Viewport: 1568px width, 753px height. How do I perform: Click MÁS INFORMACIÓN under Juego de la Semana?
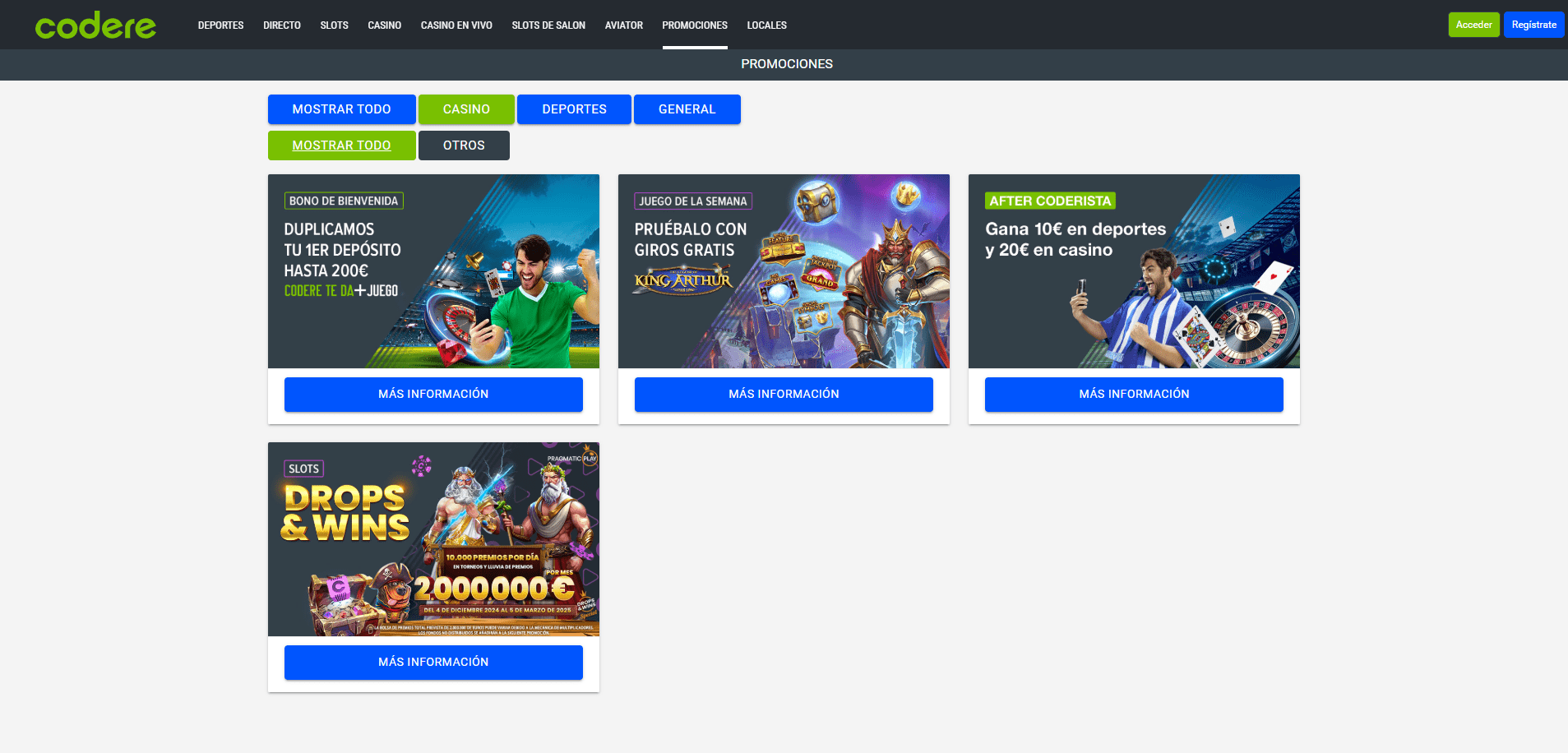(784, 395)
